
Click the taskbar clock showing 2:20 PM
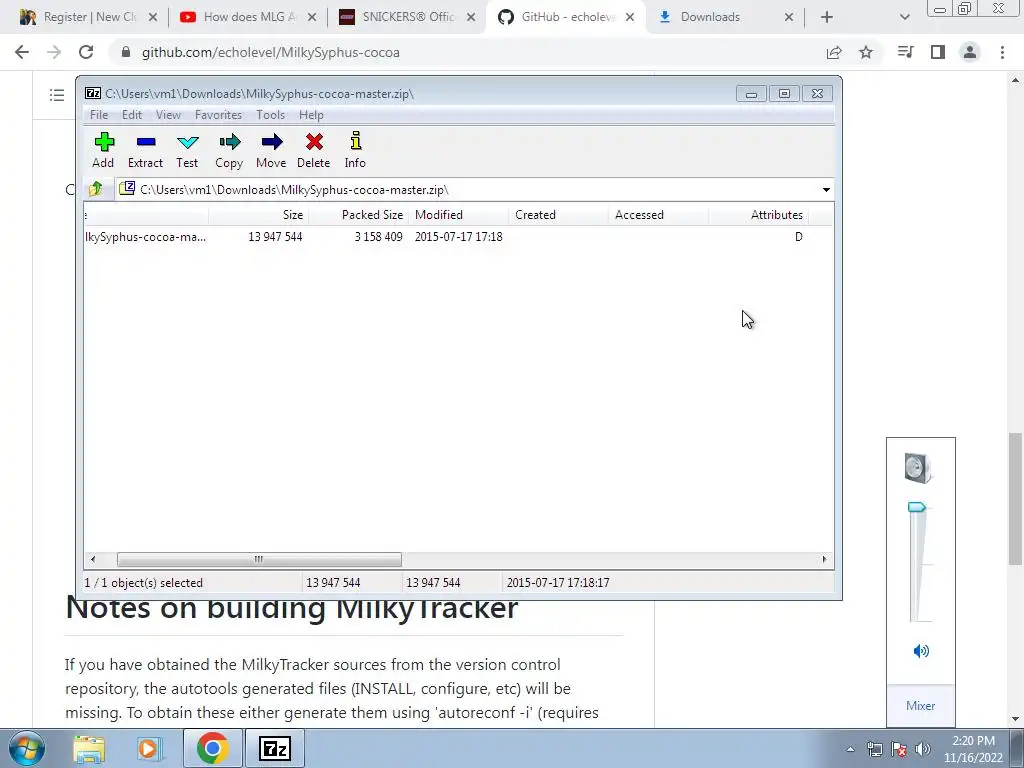point(973,749)
